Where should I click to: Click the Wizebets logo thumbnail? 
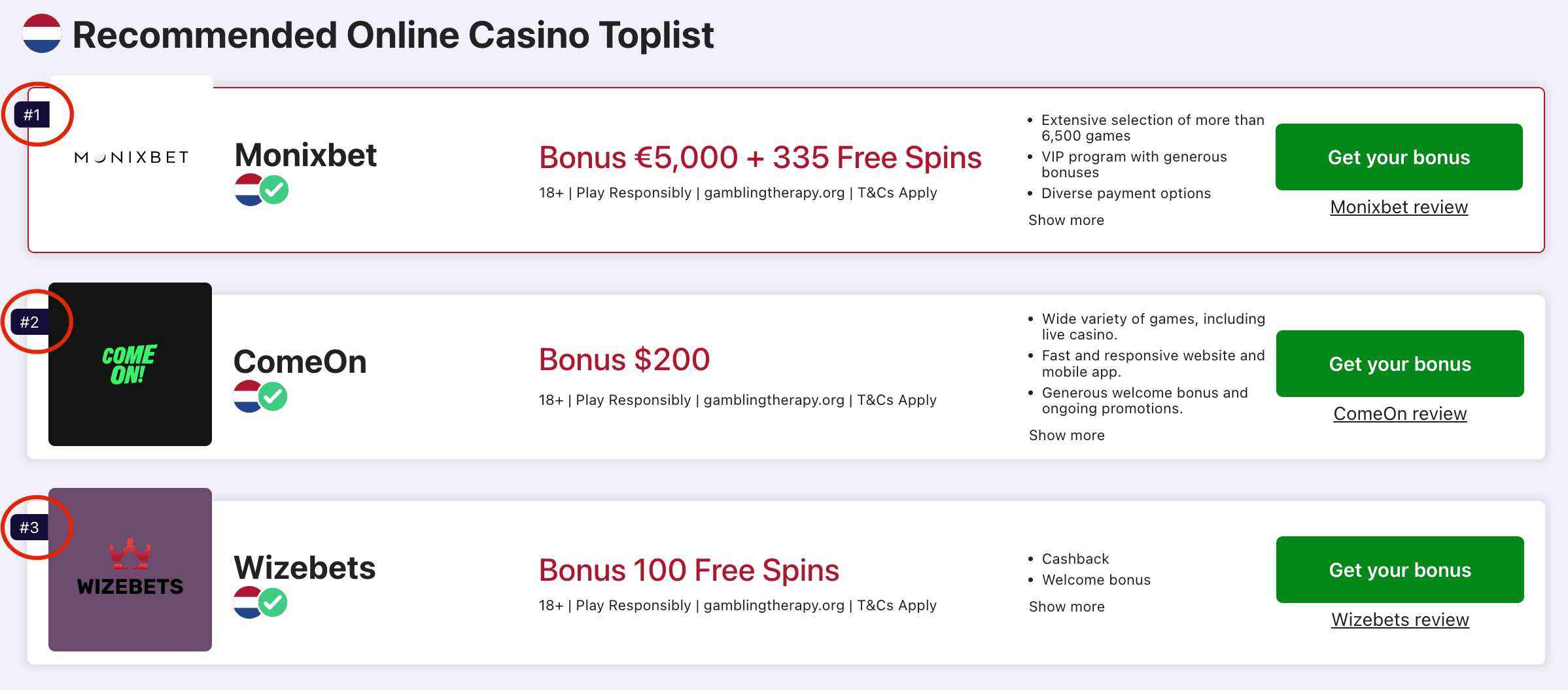130,570
